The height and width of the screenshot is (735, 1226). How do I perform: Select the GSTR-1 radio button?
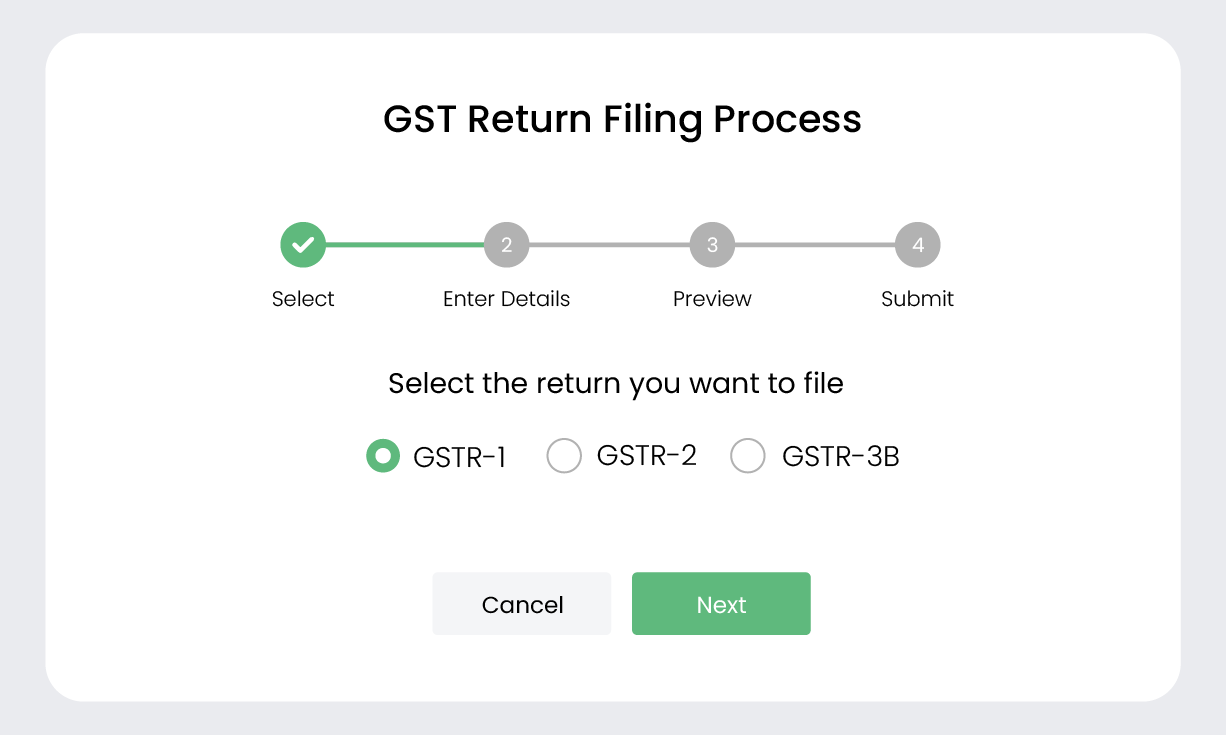pyautogui.click(x=383, y=456)
